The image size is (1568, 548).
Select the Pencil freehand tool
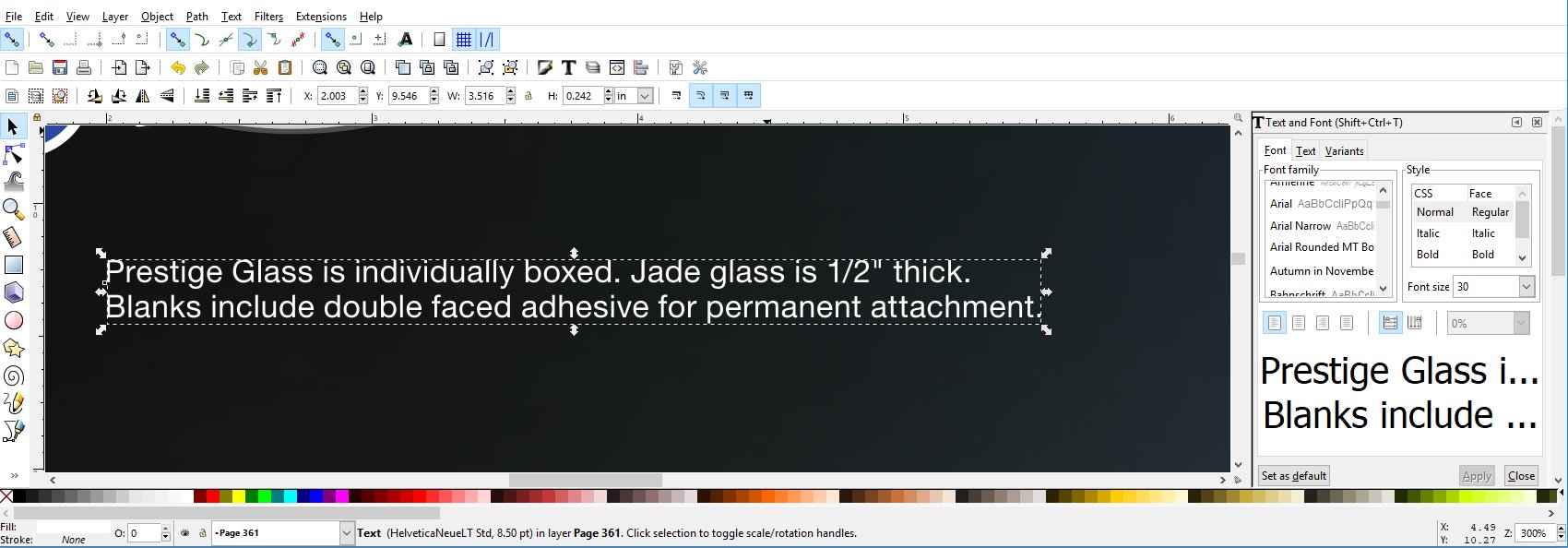[13, 403]
